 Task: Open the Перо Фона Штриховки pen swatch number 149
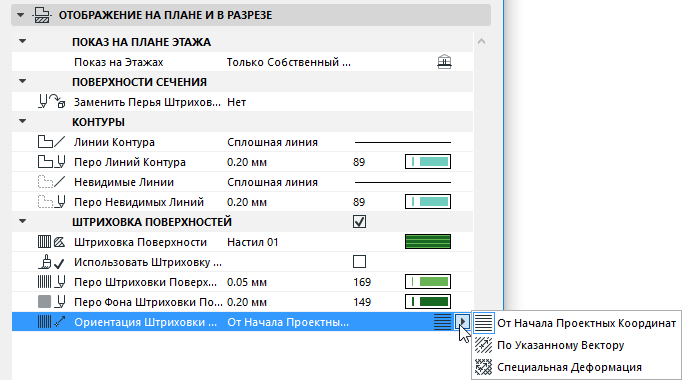pos(428,302)
